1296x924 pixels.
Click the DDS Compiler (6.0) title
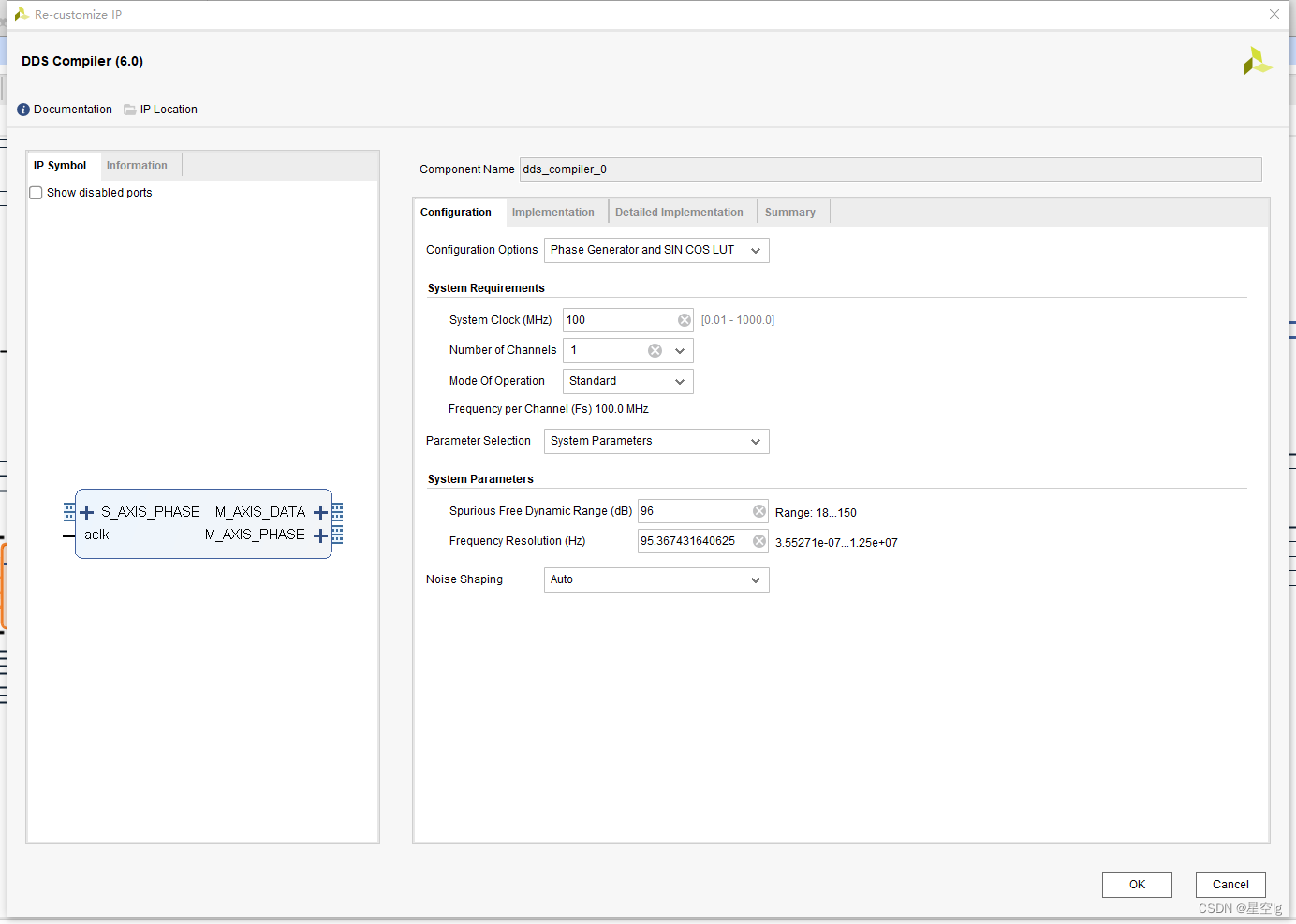[82, 61]
